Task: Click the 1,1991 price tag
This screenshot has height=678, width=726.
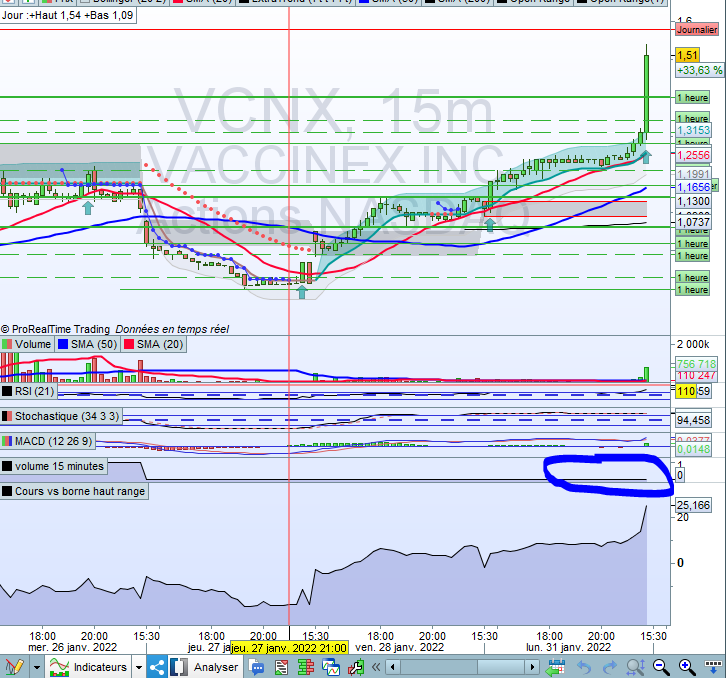Action: [693, 175]
